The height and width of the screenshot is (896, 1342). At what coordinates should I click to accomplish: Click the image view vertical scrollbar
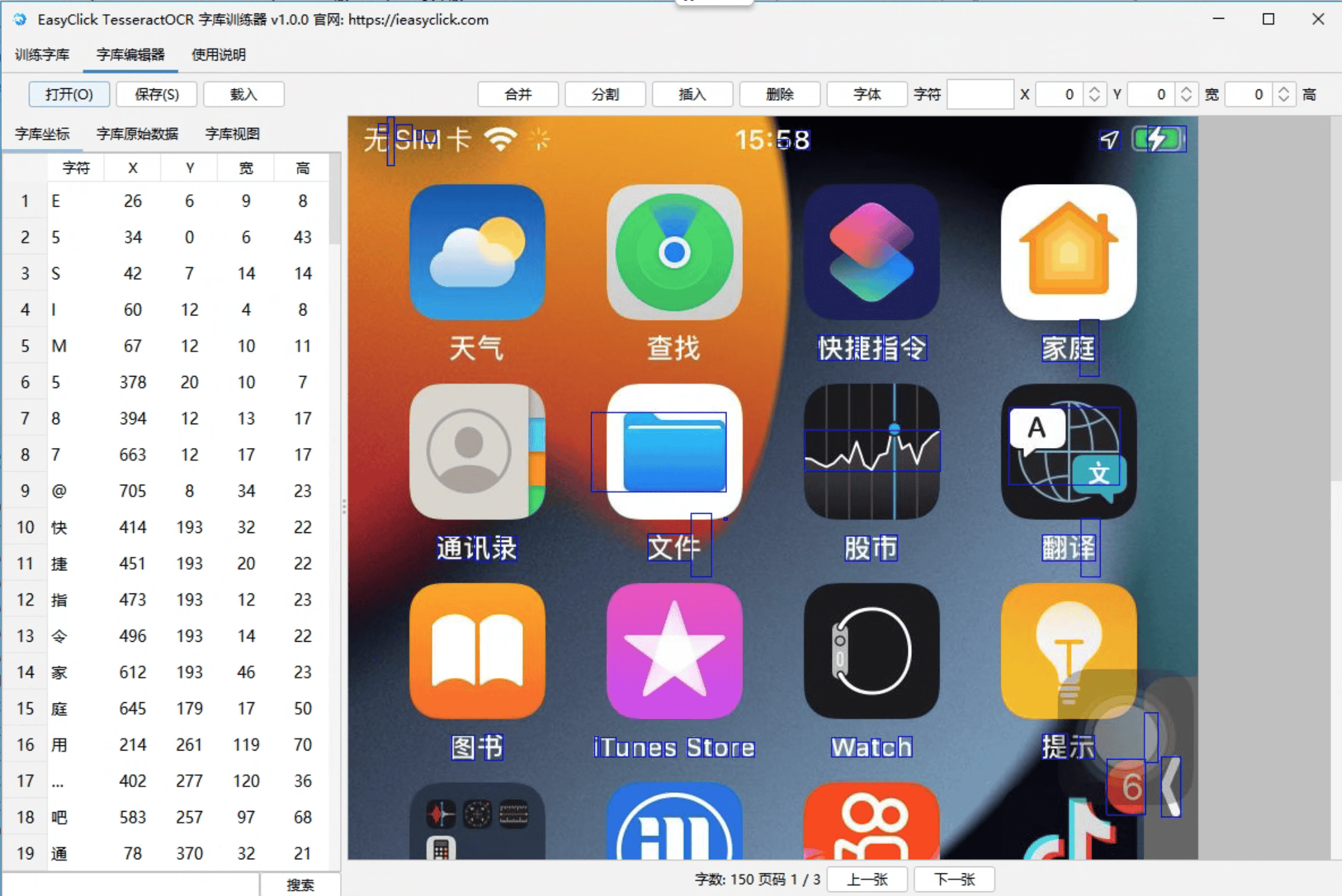point(1336,299)
